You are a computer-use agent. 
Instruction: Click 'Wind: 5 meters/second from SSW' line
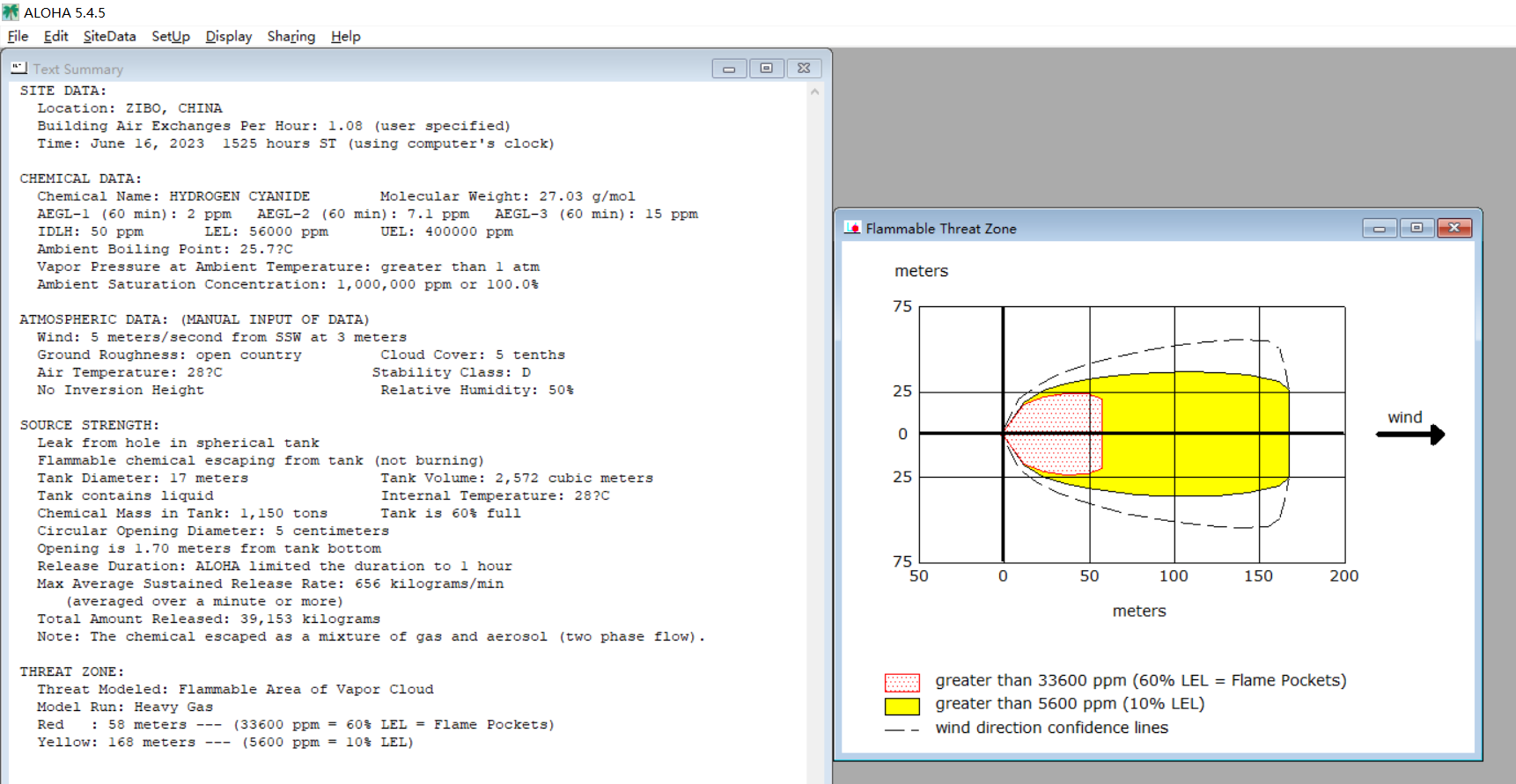222,337
